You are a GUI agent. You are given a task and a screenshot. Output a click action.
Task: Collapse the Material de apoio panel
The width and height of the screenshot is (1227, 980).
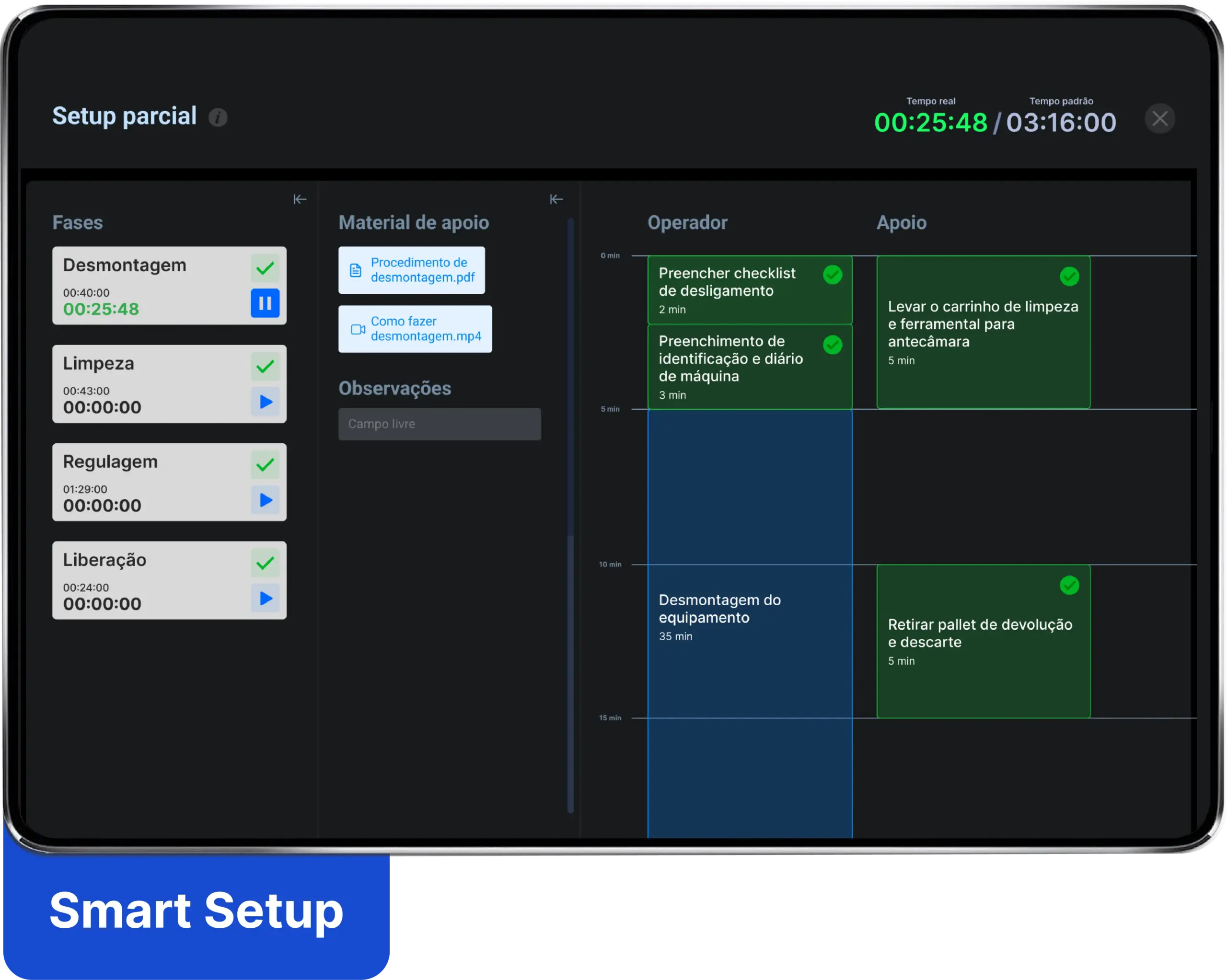click(556, 199)
